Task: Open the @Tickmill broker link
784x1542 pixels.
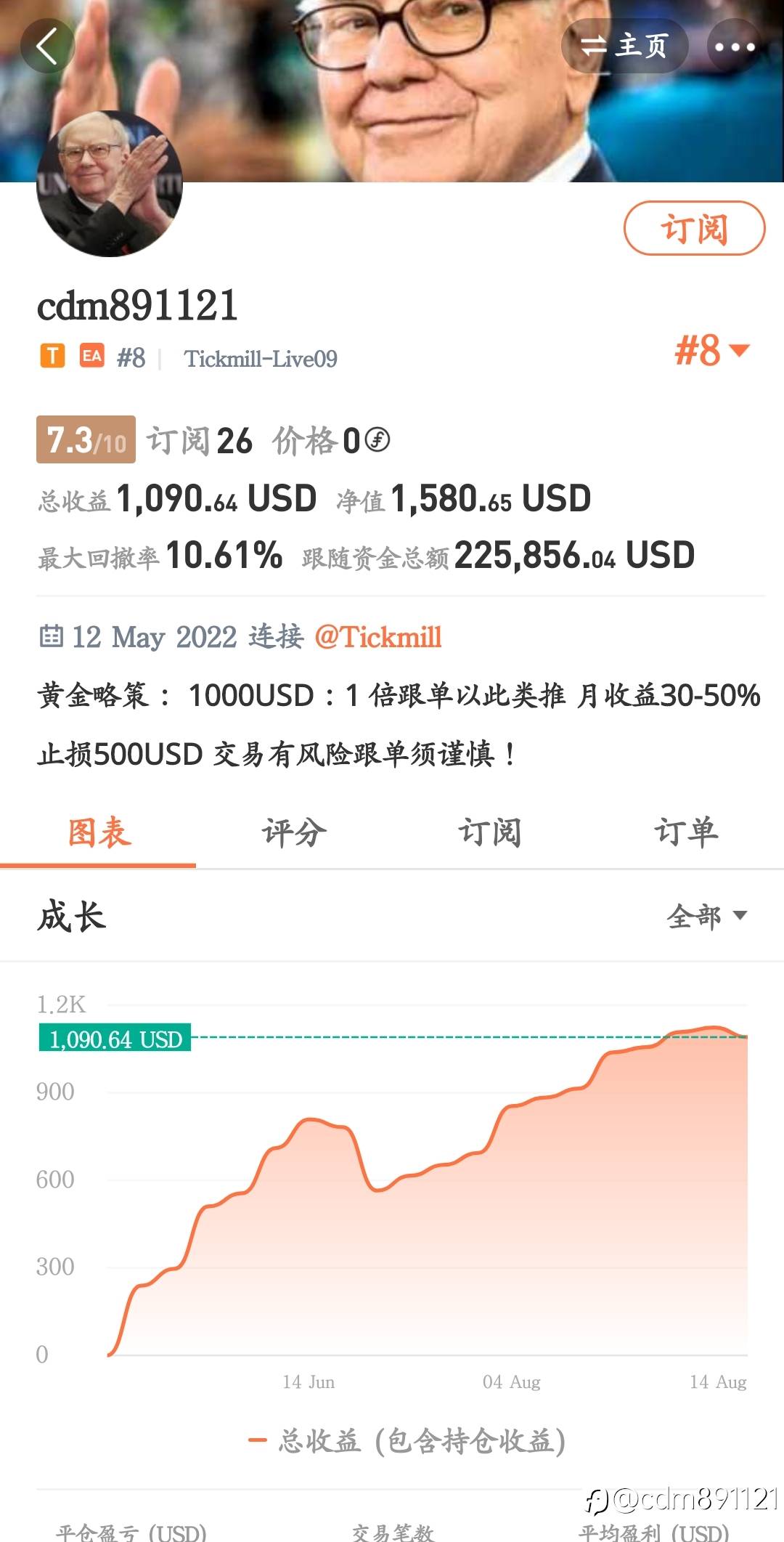Action: click(x=377, y=637)
